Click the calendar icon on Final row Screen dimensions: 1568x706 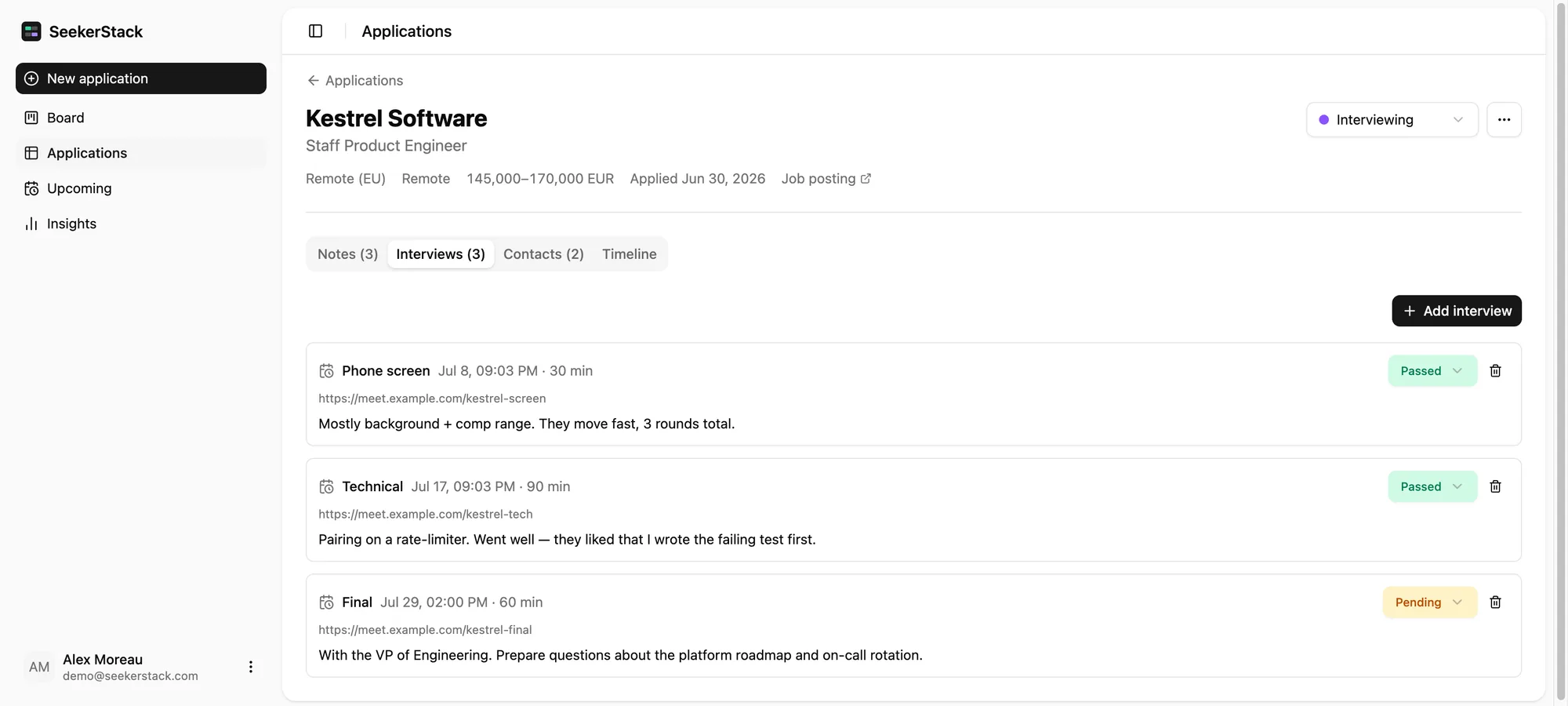tap(326, 602)
